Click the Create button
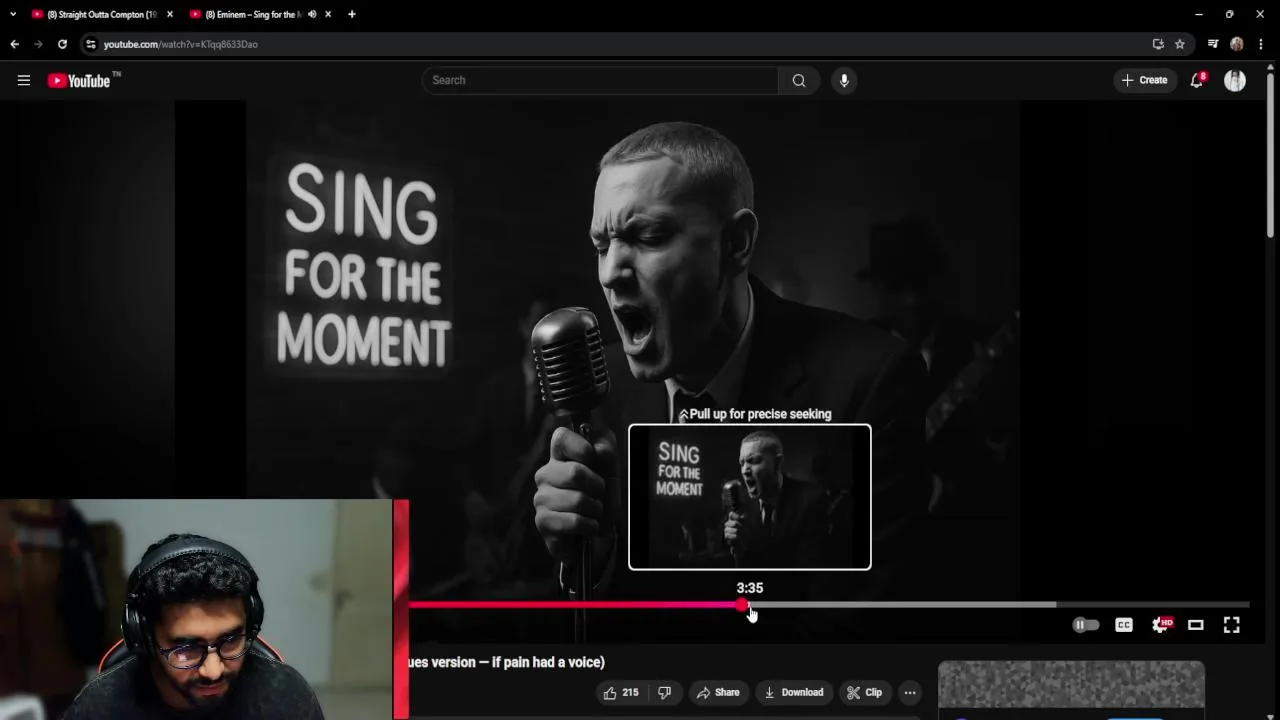The width and height of the screenshot is (1280, 720). pos(1145,80)
